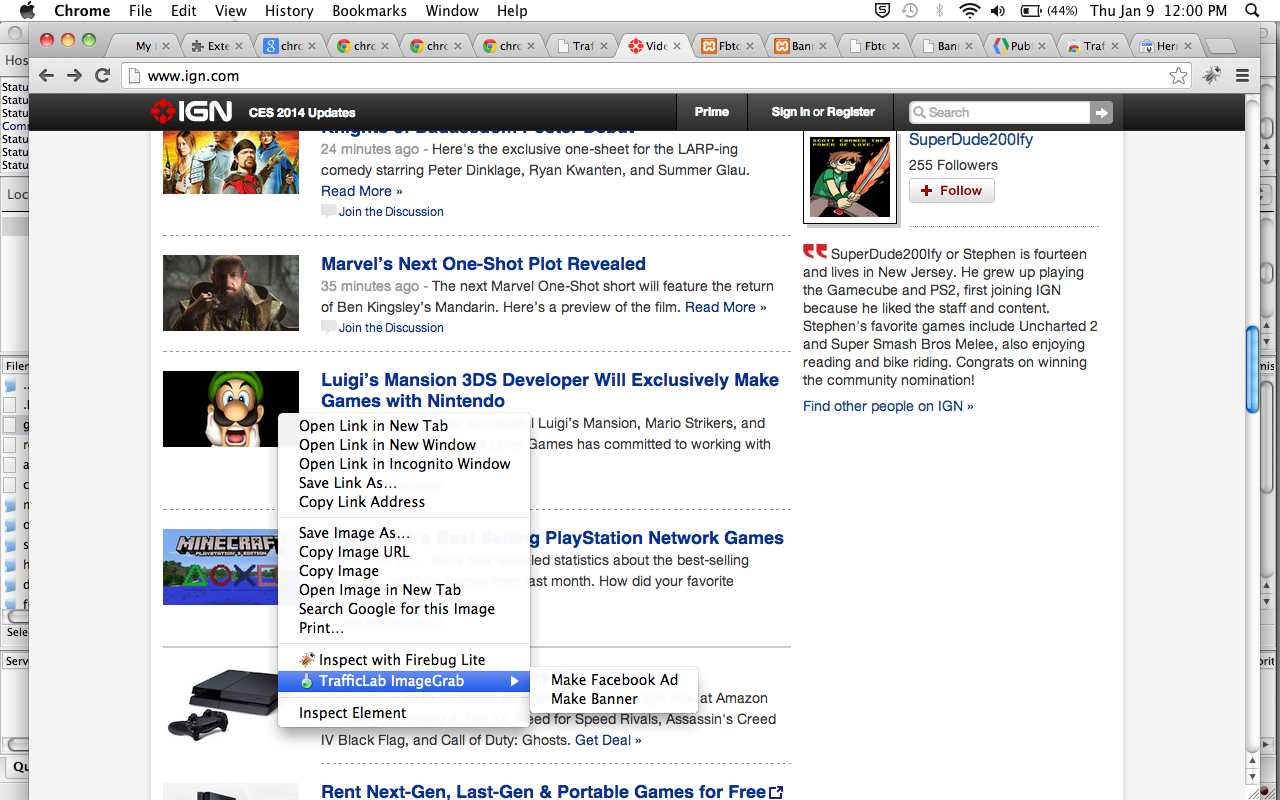
Task: Open the Bookmarks menu
Action: pyautogui.click(x=369, y=11)
